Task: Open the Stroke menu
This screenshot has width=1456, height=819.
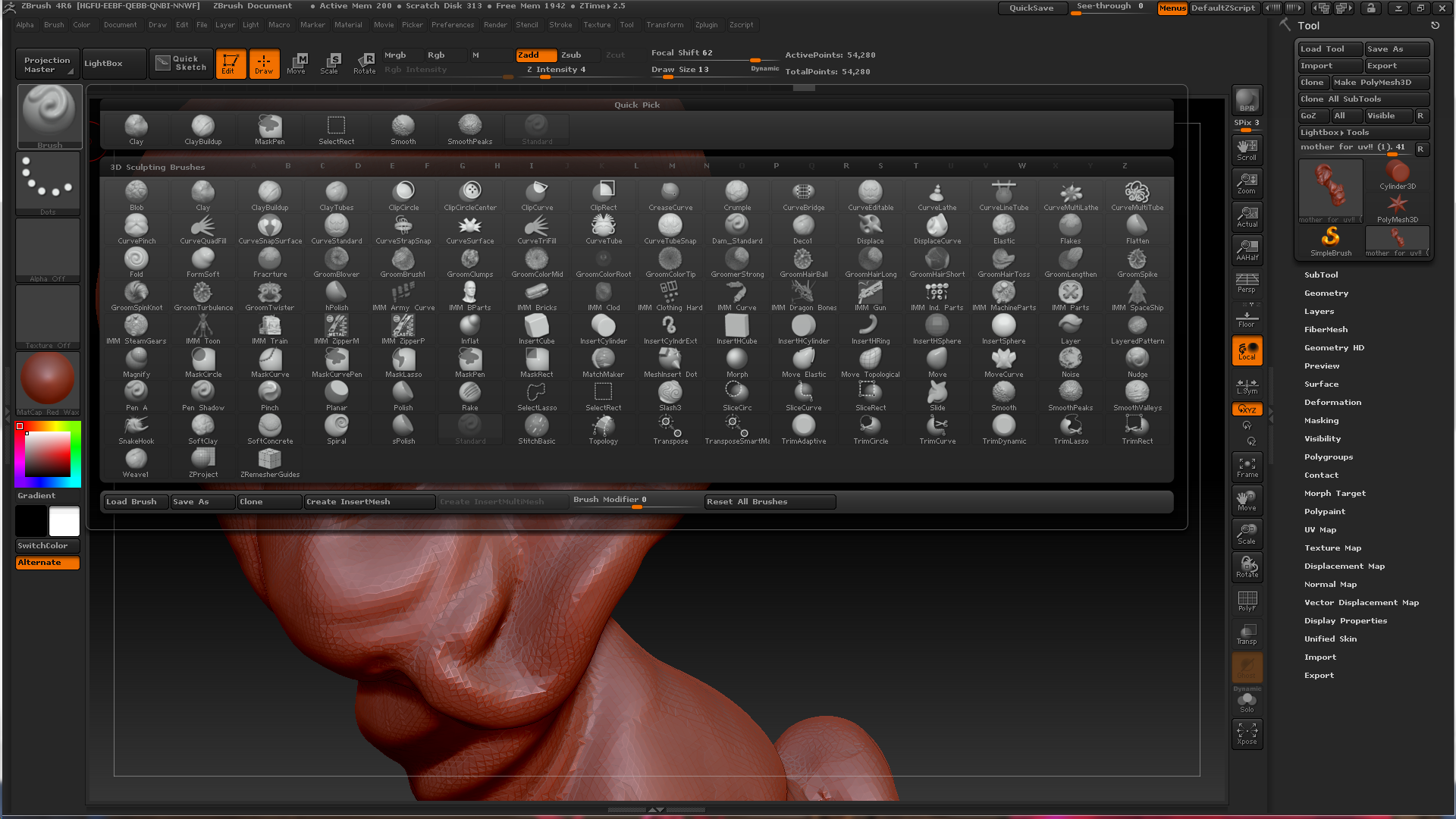Action: click(560, 25)
